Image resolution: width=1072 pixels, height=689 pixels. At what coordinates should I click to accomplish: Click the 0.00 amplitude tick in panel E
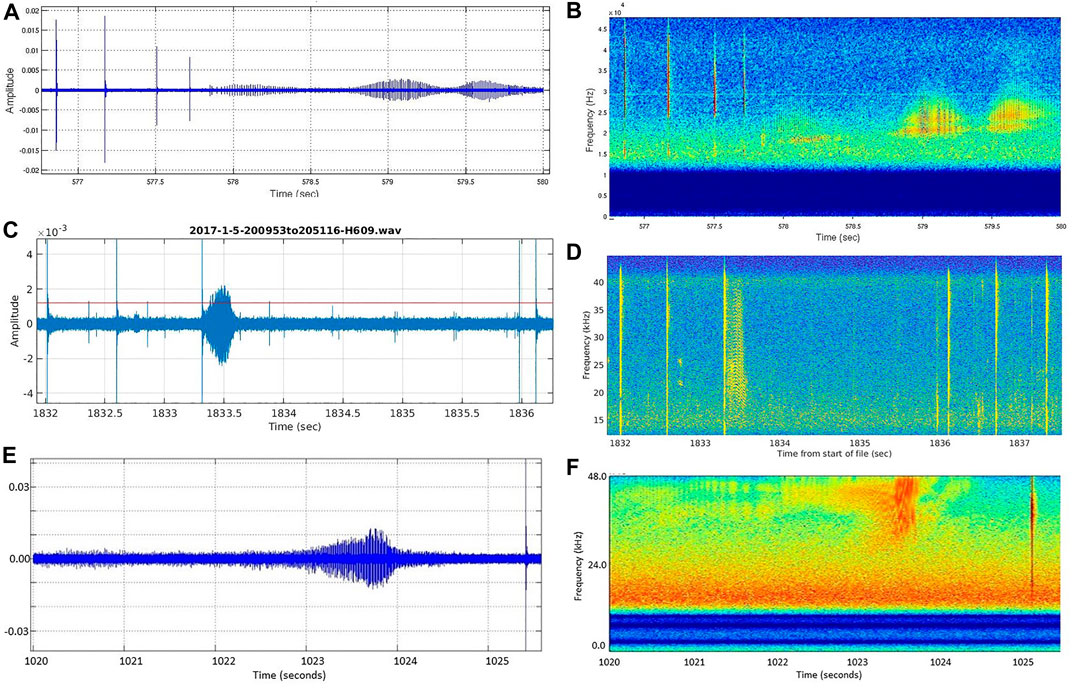pyautogui.click(x=18, y=558)
